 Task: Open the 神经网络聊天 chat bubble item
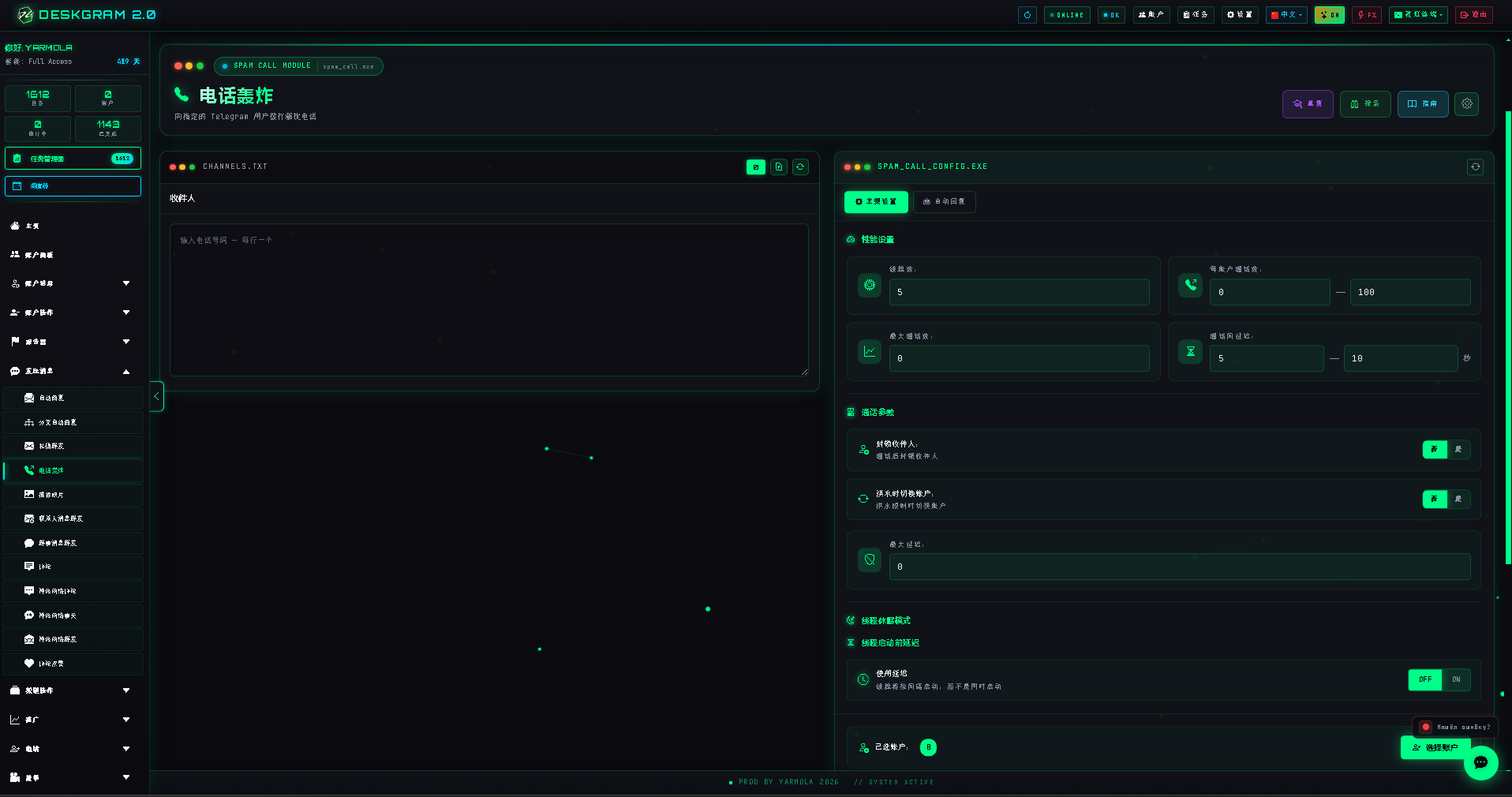pos(73,615)
